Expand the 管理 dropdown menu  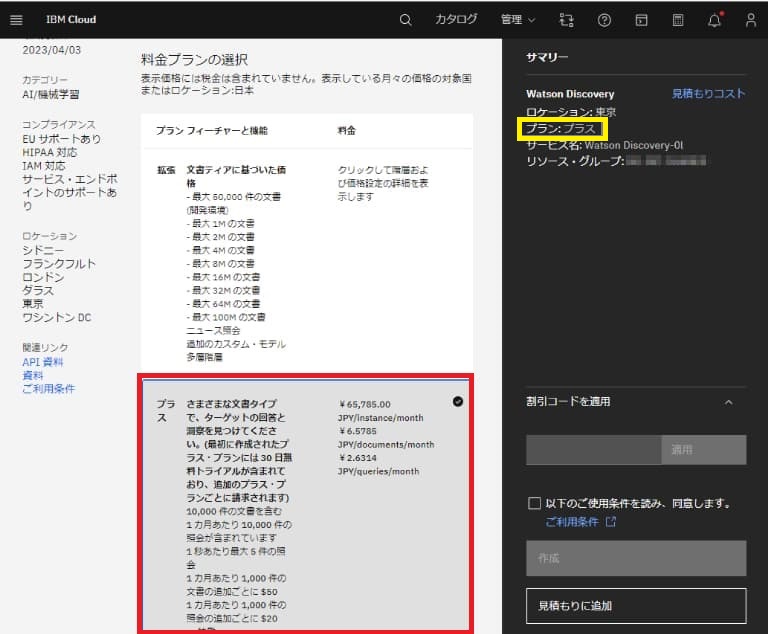coord(517,20)
